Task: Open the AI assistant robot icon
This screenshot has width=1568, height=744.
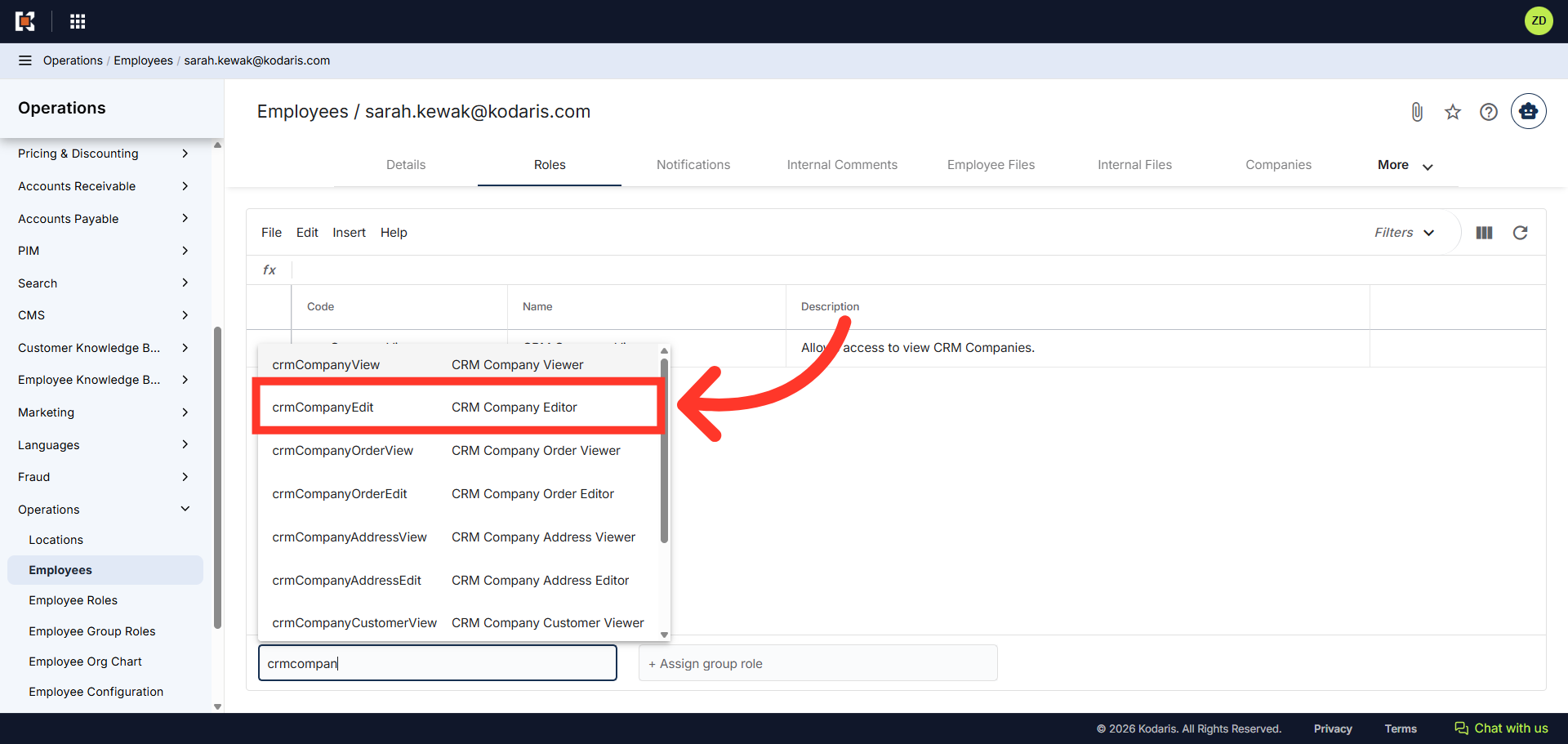Action: [1528, 111]
